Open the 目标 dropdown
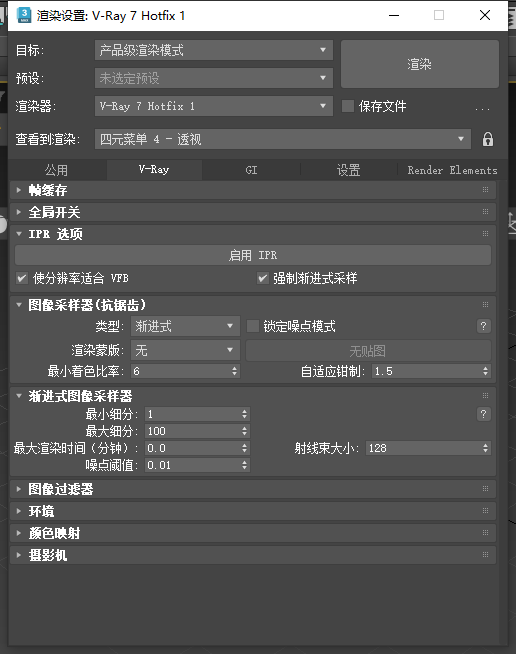516x654 pixels. click(x=214, y=50)
